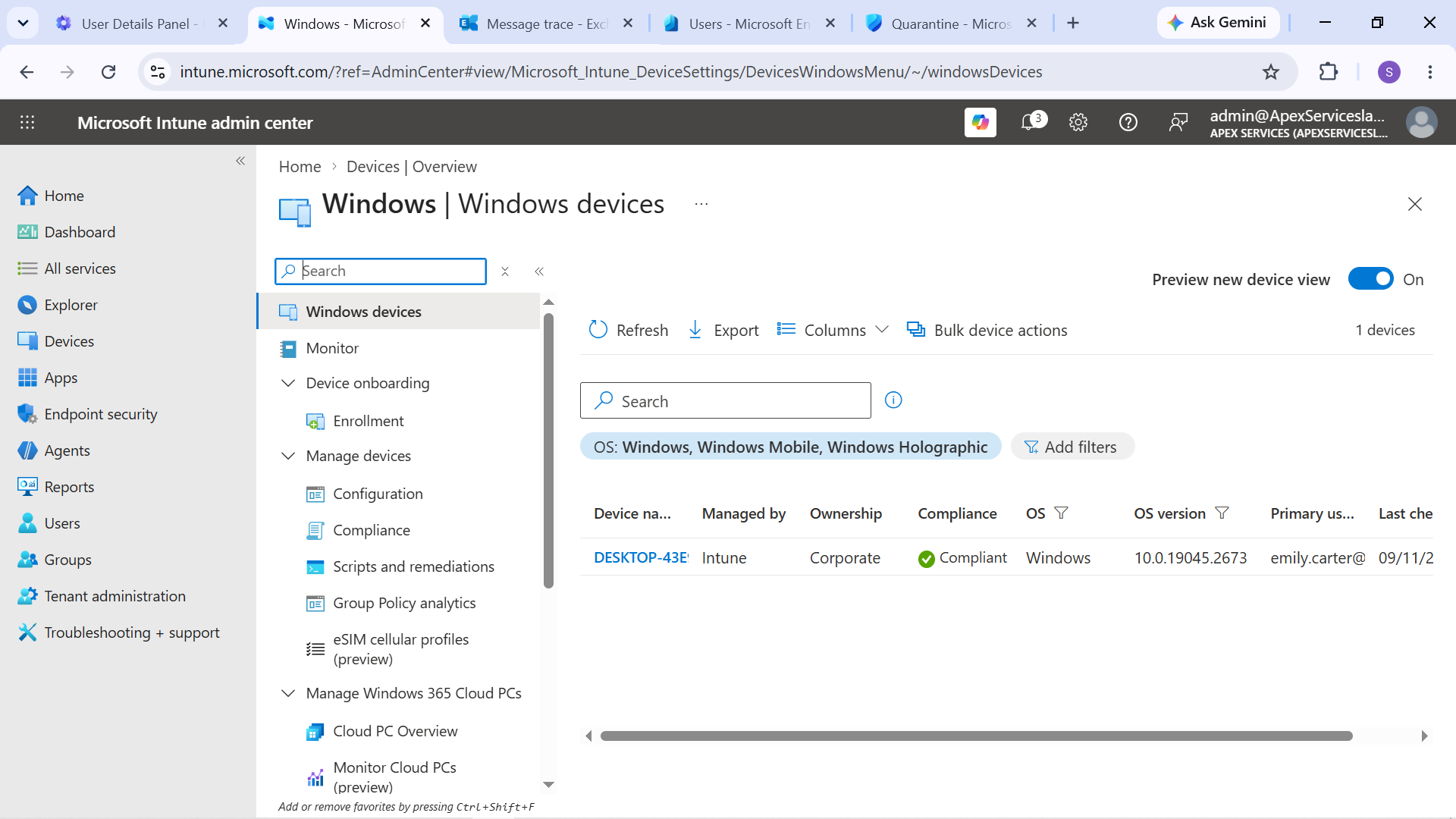Open the Columns dropdown
1456x819 pixels.
(x=833, y=330)
